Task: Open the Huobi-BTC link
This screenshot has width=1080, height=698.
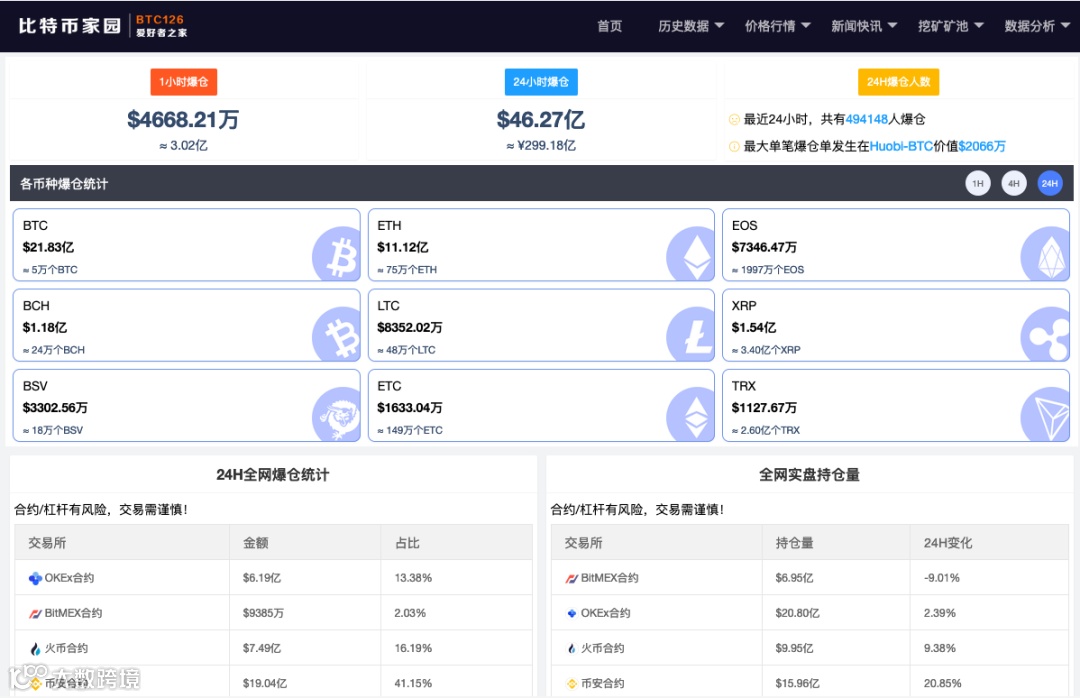Action: (x=901, y=146)
